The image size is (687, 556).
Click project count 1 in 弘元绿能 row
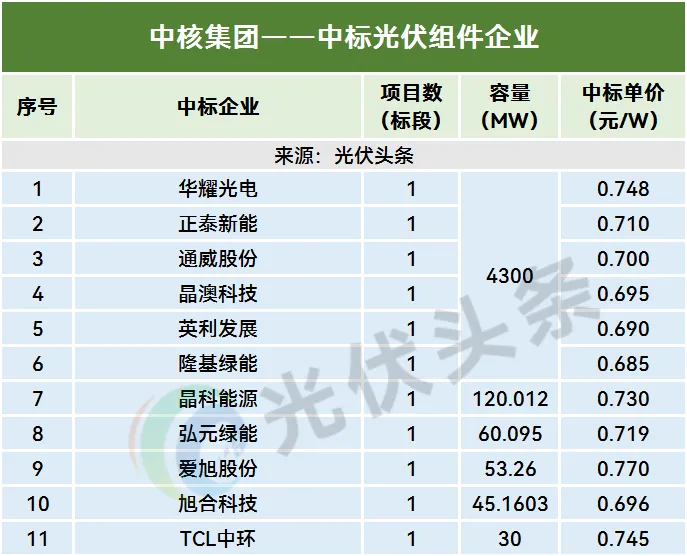click(411, 434)
